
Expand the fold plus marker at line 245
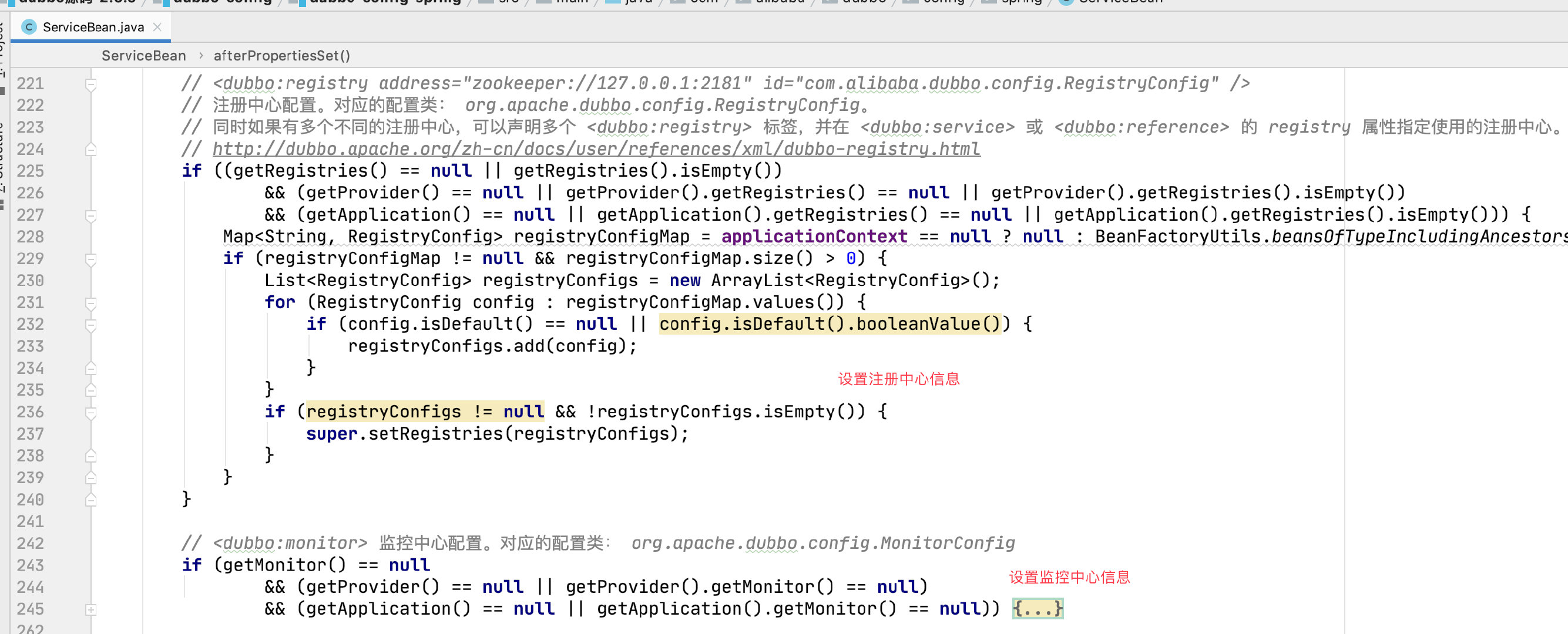[x=90, y=610]
